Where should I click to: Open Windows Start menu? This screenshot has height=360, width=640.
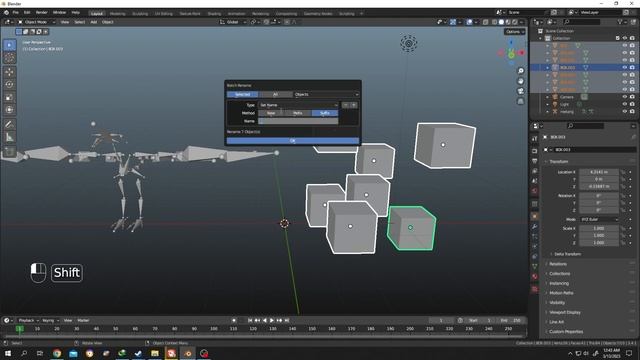8,353
